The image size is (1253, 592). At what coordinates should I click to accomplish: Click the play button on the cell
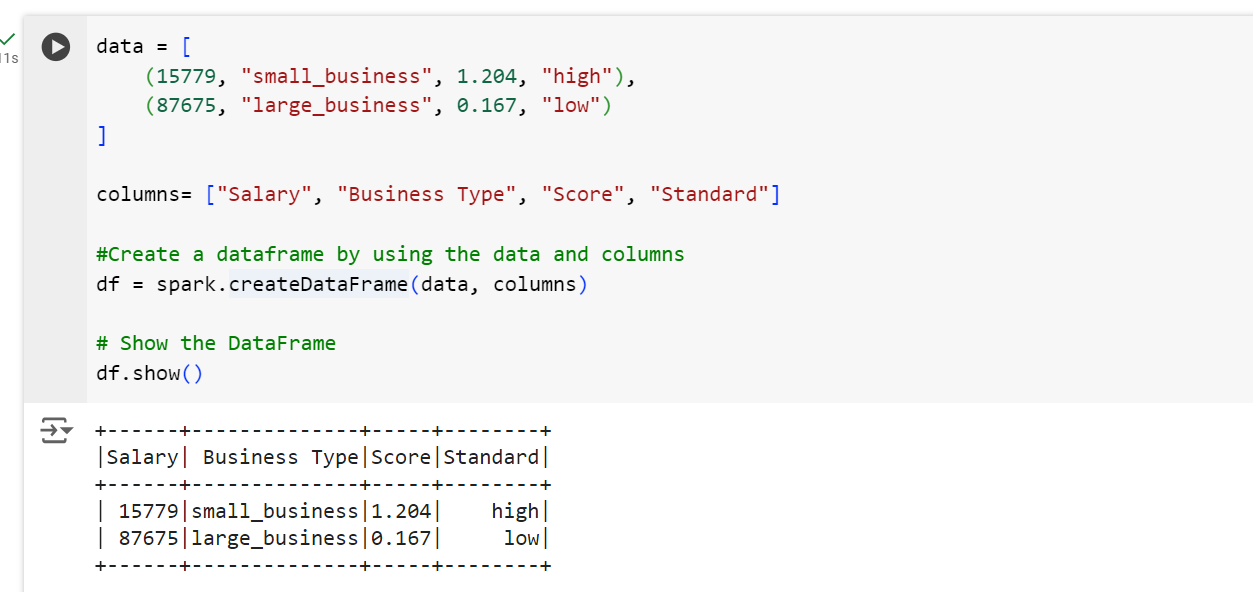pos(56,46)
